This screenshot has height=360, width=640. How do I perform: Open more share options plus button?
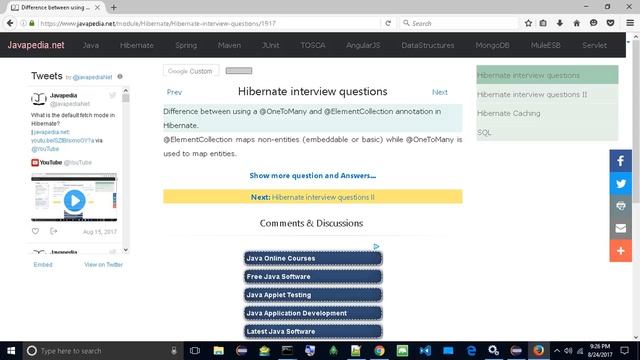[620, 251]
